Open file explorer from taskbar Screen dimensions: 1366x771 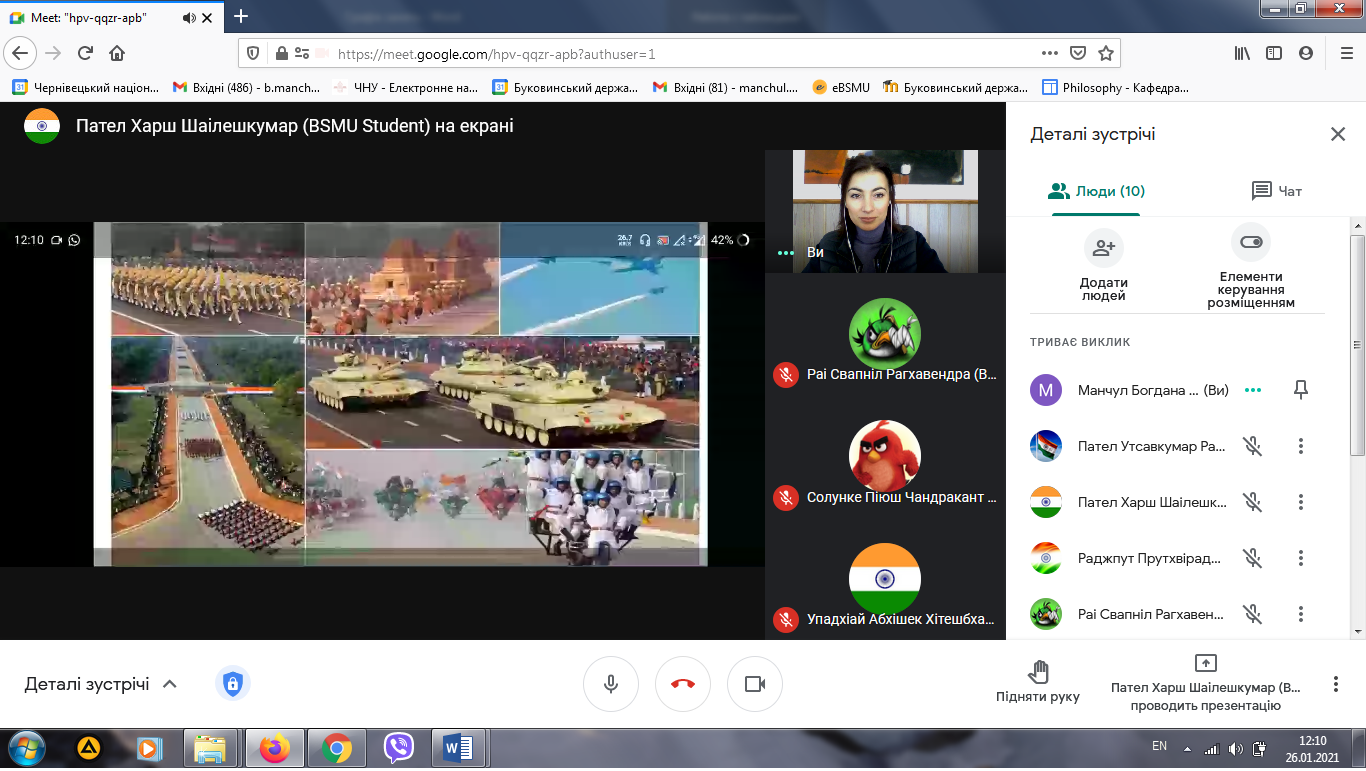click(211, 748)
